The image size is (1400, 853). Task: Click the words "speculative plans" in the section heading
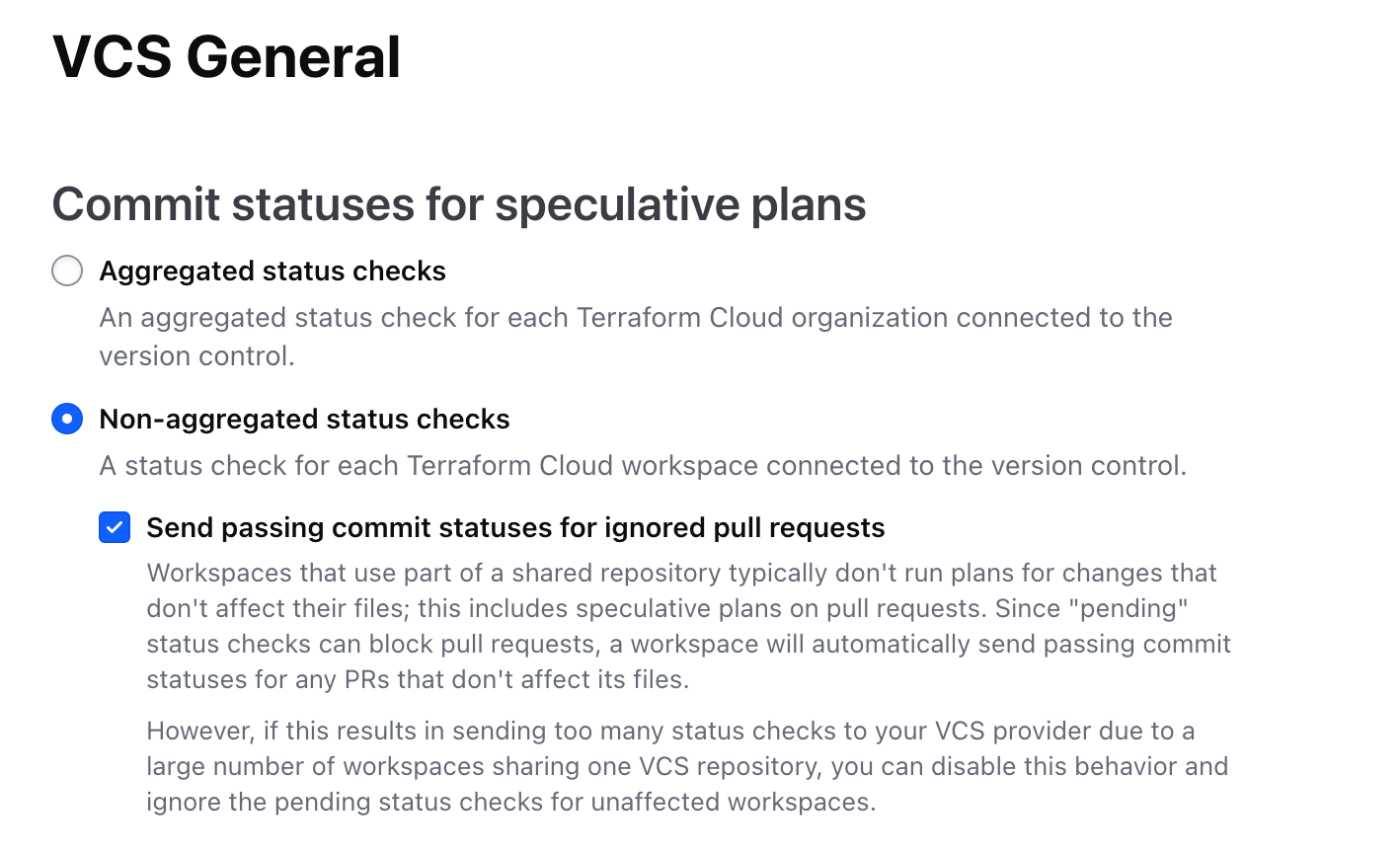coord(680,204)
